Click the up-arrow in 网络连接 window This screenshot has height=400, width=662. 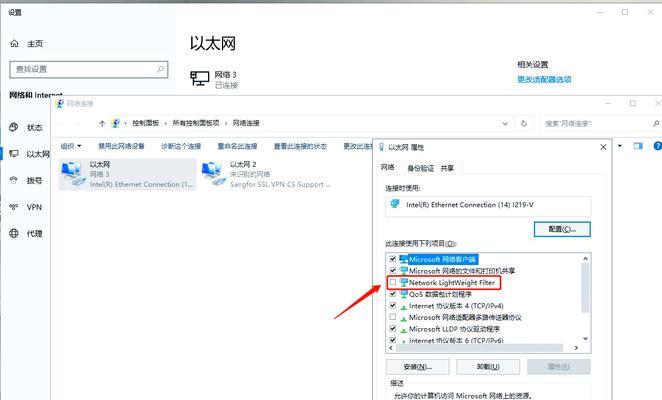[102, 123]
